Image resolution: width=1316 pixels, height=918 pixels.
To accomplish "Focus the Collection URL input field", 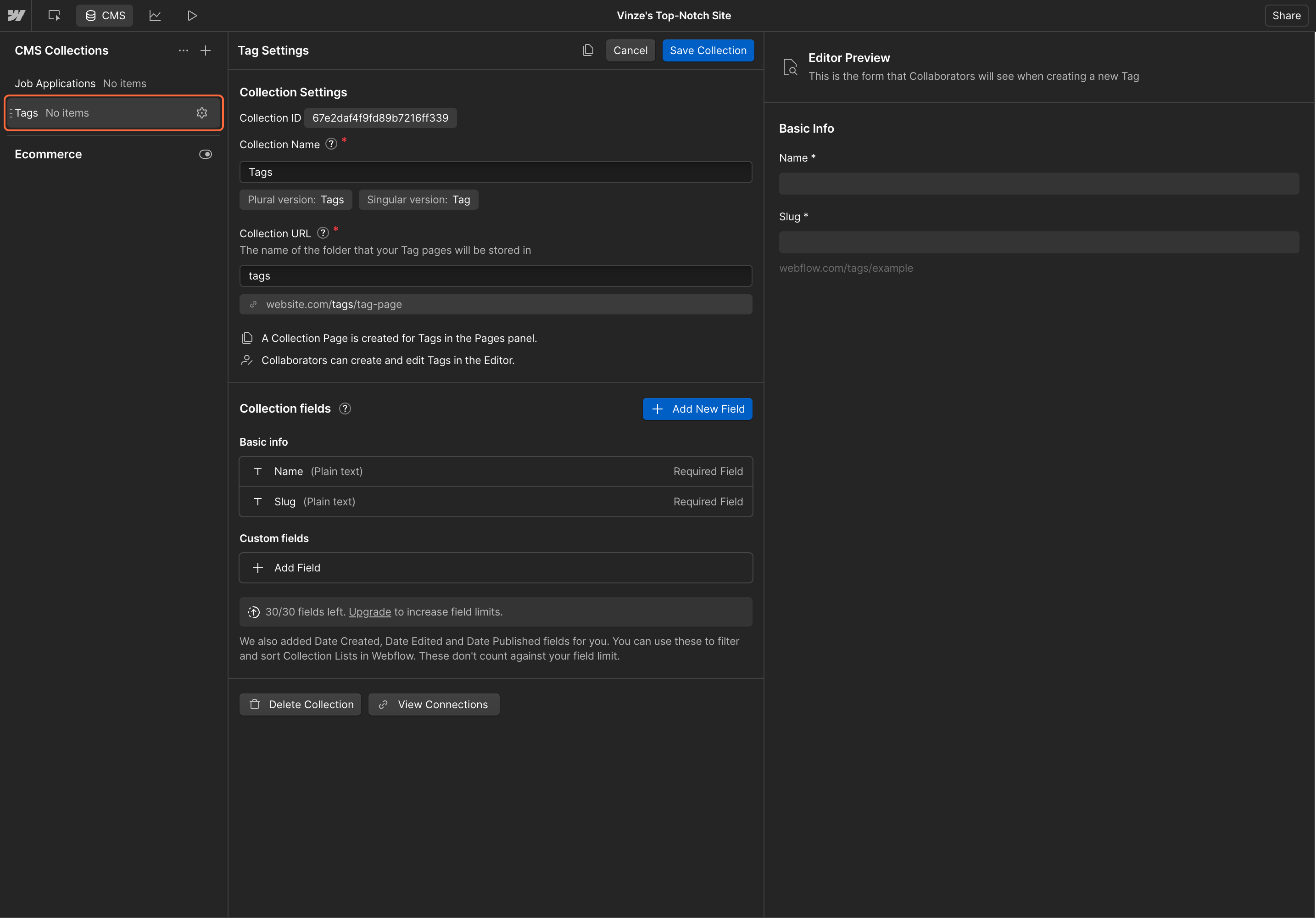I will click(495, 276).
